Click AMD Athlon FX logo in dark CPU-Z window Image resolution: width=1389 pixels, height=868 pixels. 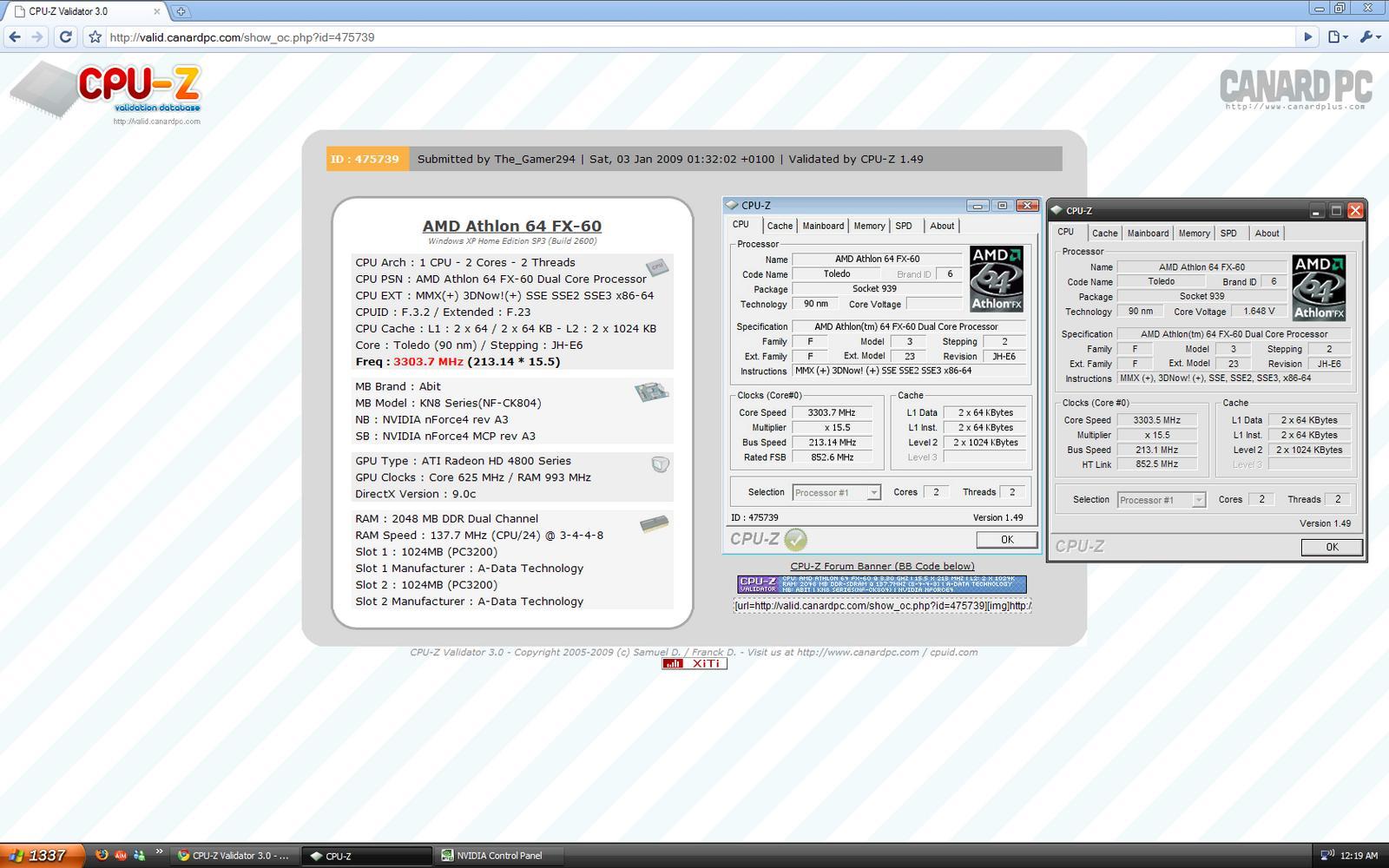pos(1319,287)
